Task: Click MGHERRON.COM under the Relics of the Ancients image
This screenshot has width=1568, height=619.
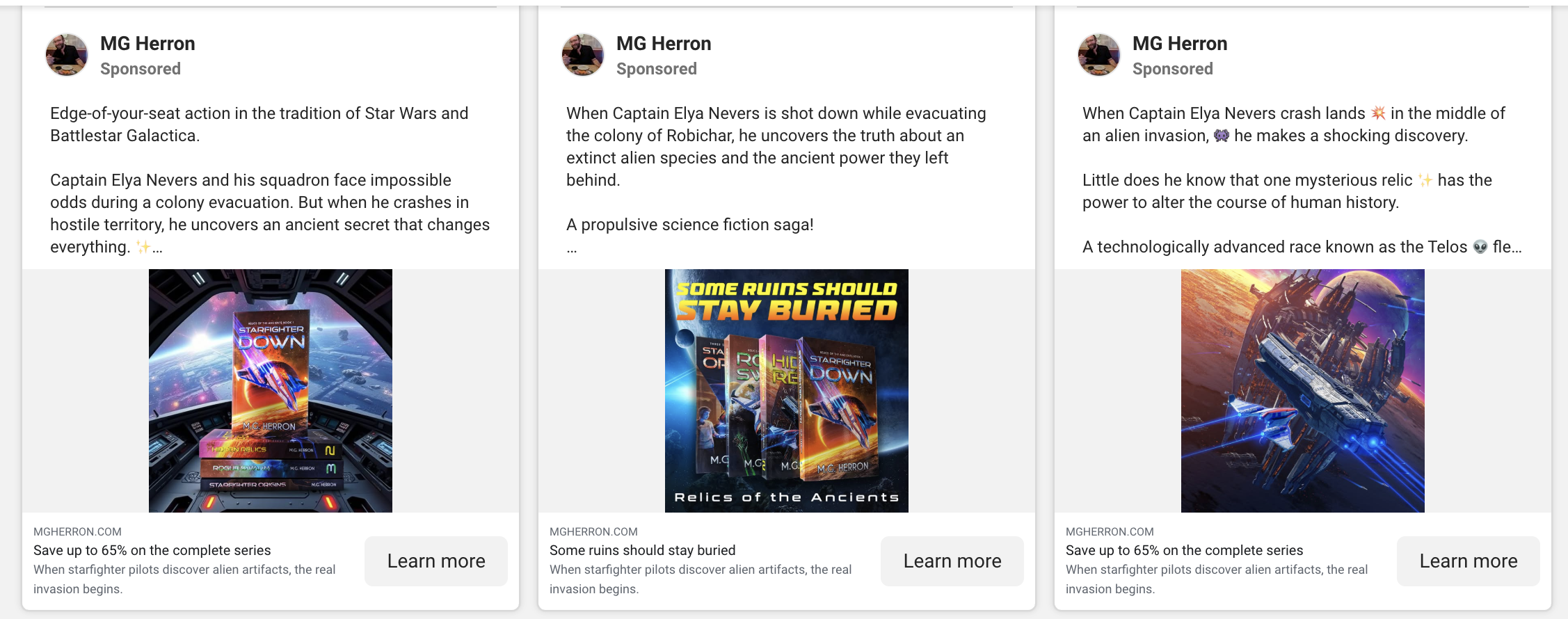Action: pos(593,532)
